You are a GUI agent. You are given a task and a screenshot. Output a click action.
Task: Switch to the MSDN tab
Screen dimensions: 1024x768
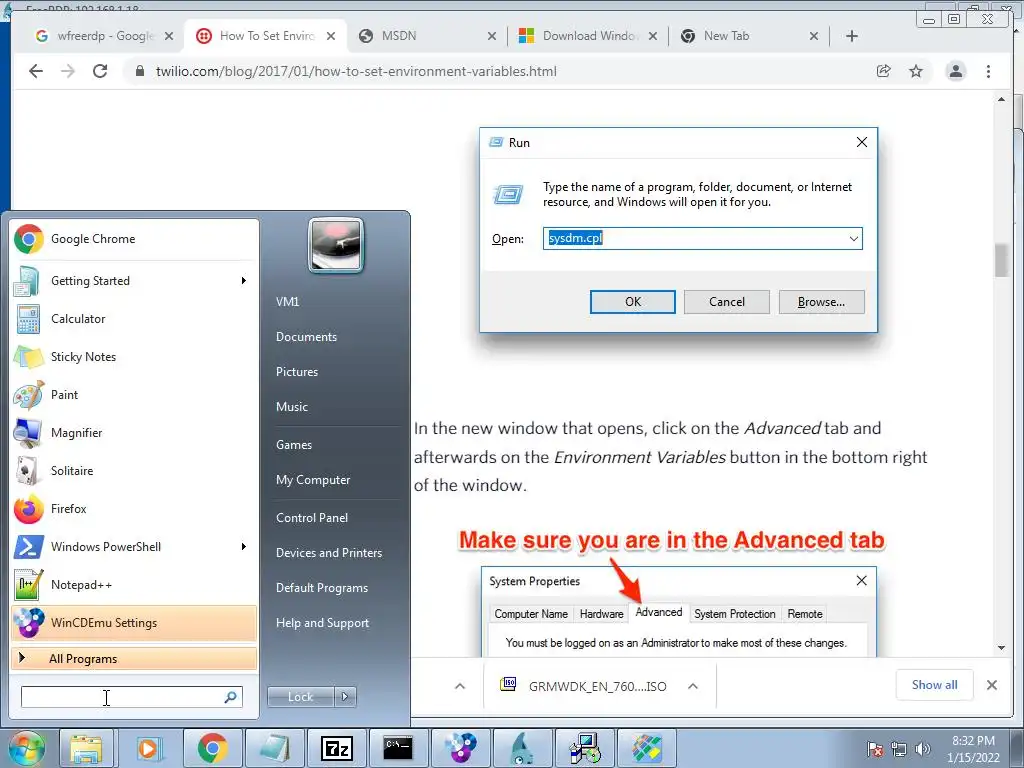coord(418,36)
